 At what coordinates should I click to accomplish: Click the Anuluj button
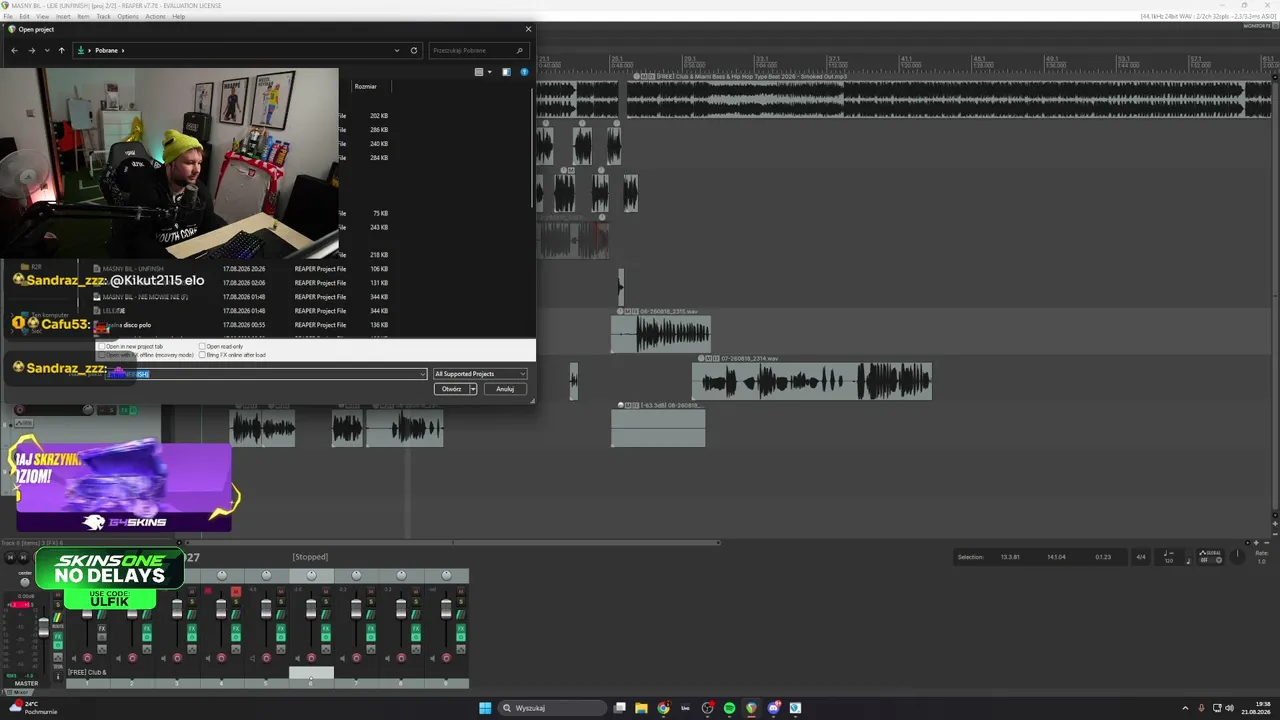click(505, 389)
